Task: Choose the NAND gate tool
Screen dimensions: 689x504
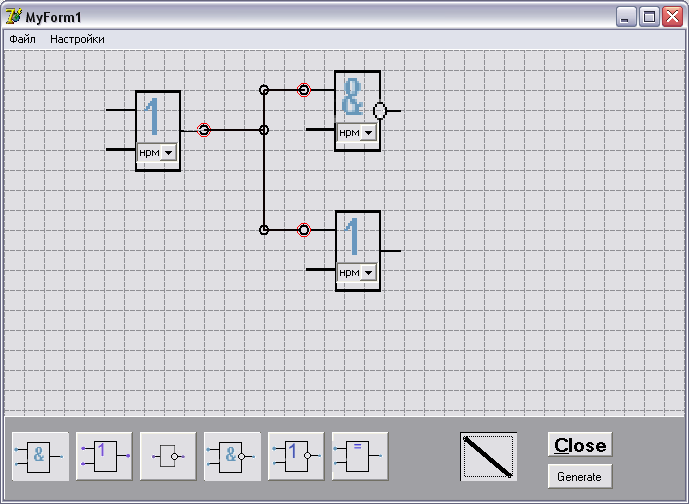Action: [x=232, y=457]
